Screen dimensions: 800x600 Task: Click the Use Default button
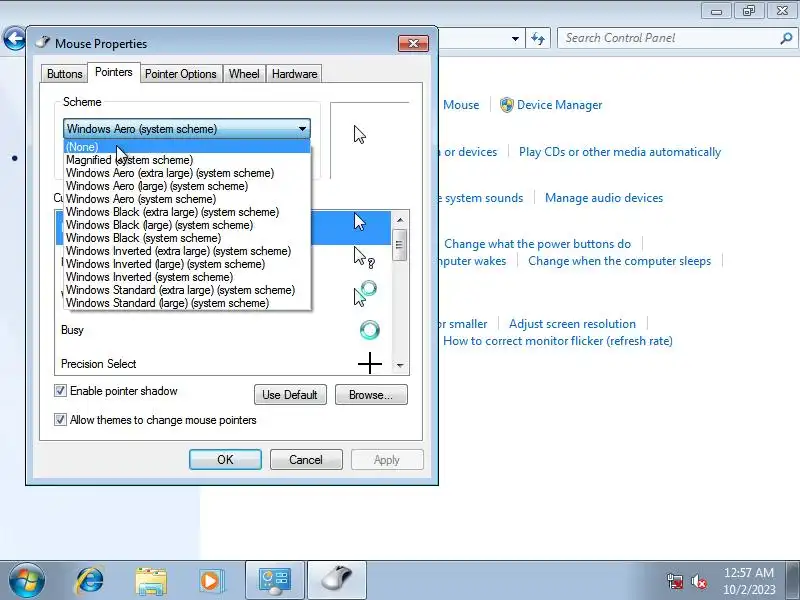290,395
